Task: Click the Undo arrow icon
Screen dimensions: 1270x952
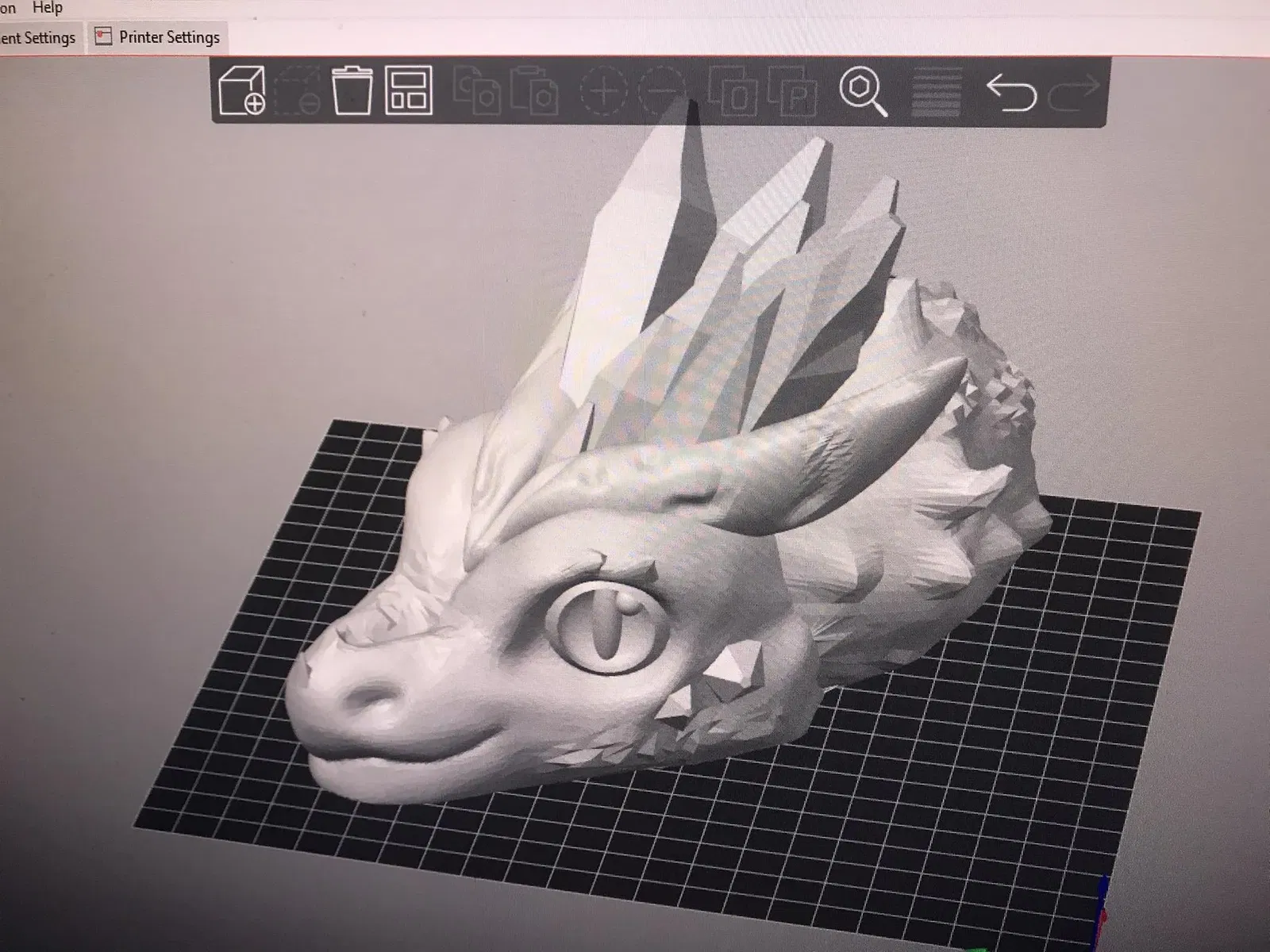Action: [1011, 92]
